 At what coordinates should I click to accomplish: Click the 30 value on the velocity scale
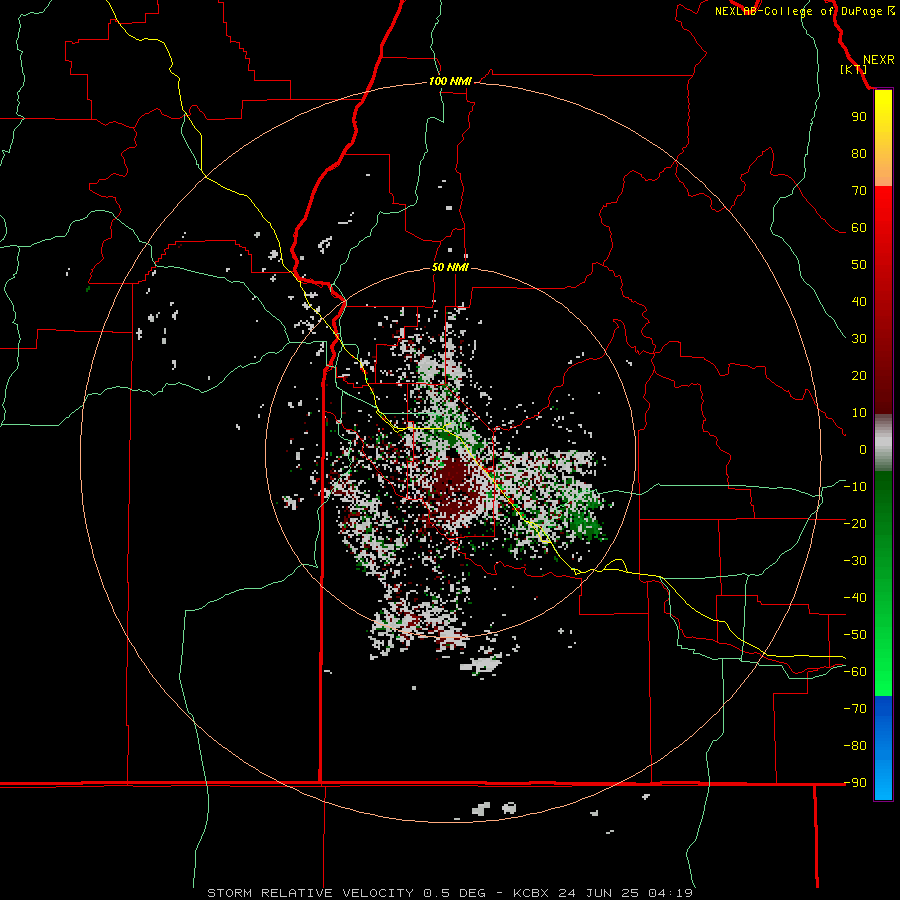coord(859,339)
